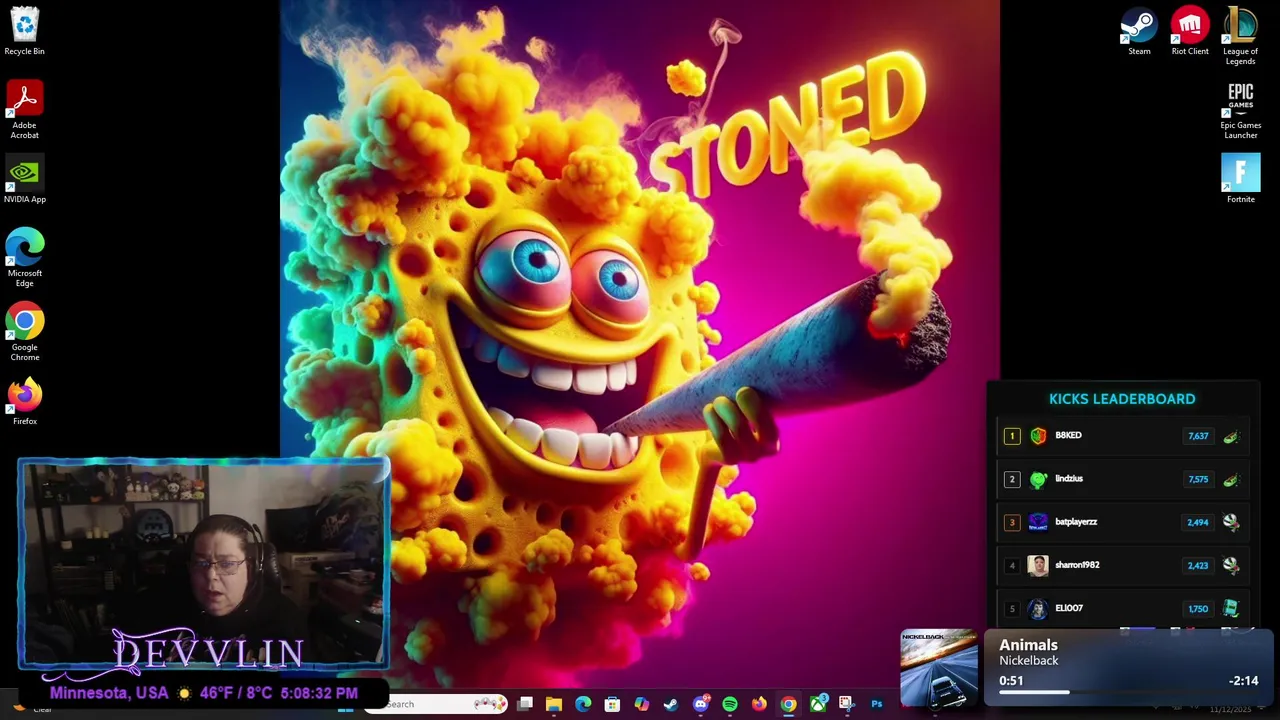Open the Riot Client desktop shortcut

click(x=1190, y=31)
